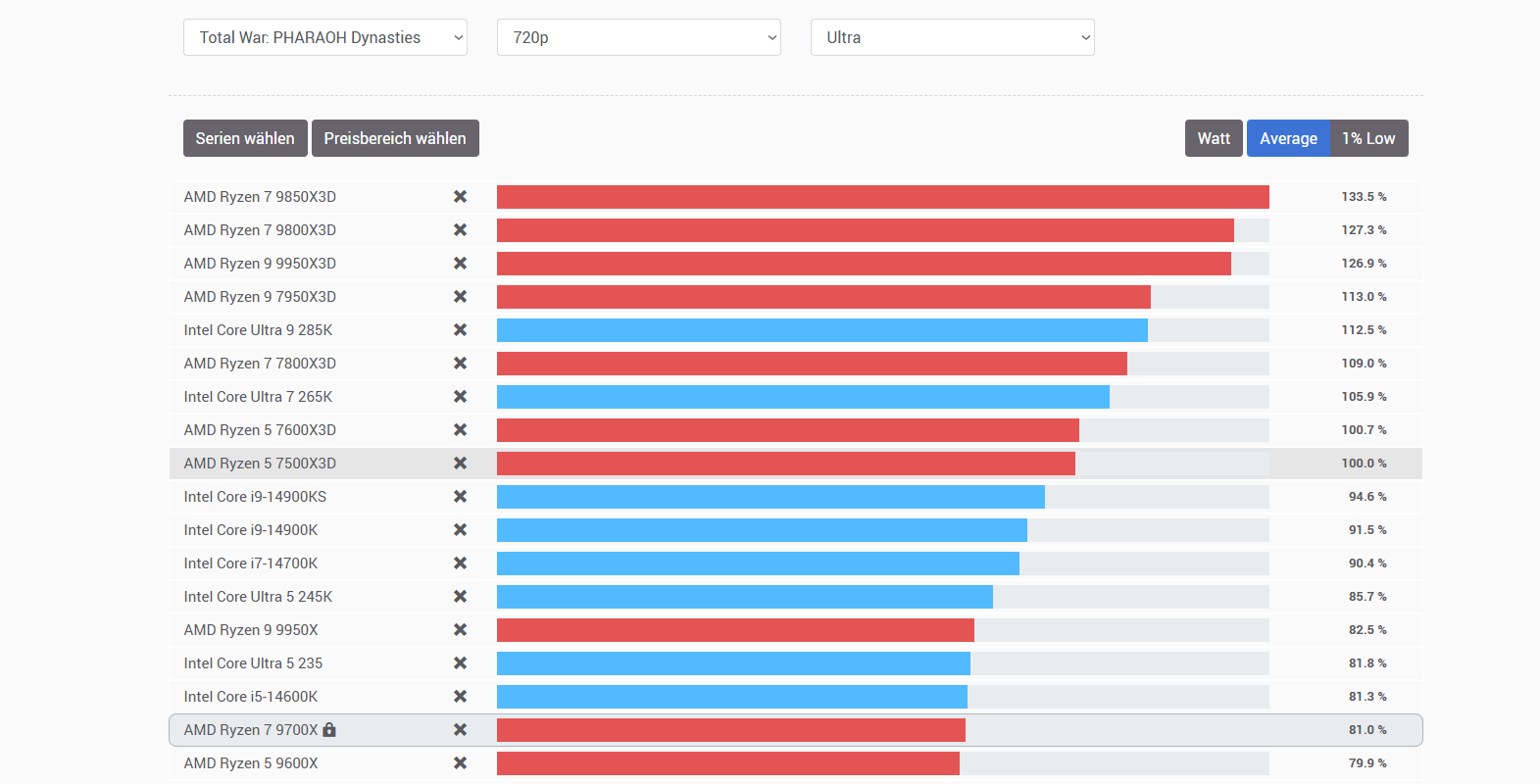Viewport: 1540px width, 784px height.
Task: Click the AMD Ryzen 7 9850X3D red bar
Action: click(x=883, y=197)
